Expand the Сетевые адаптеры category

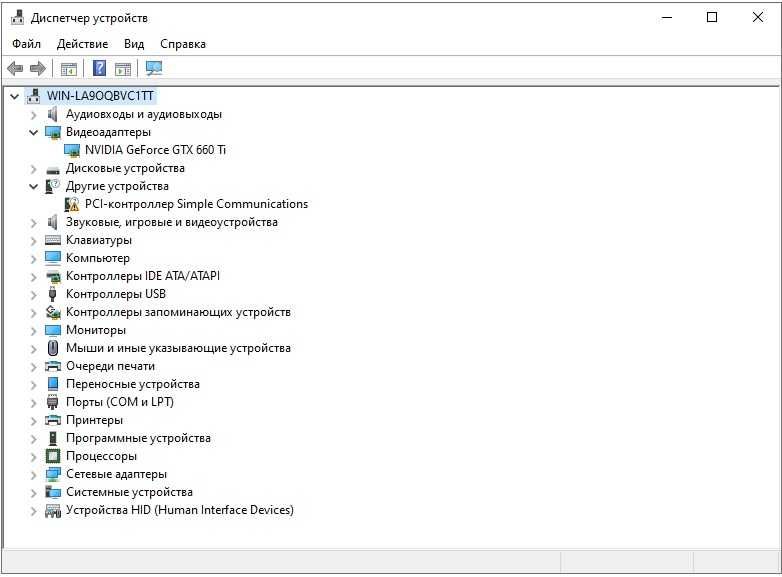pyautogui.click(x=33, y=474)
